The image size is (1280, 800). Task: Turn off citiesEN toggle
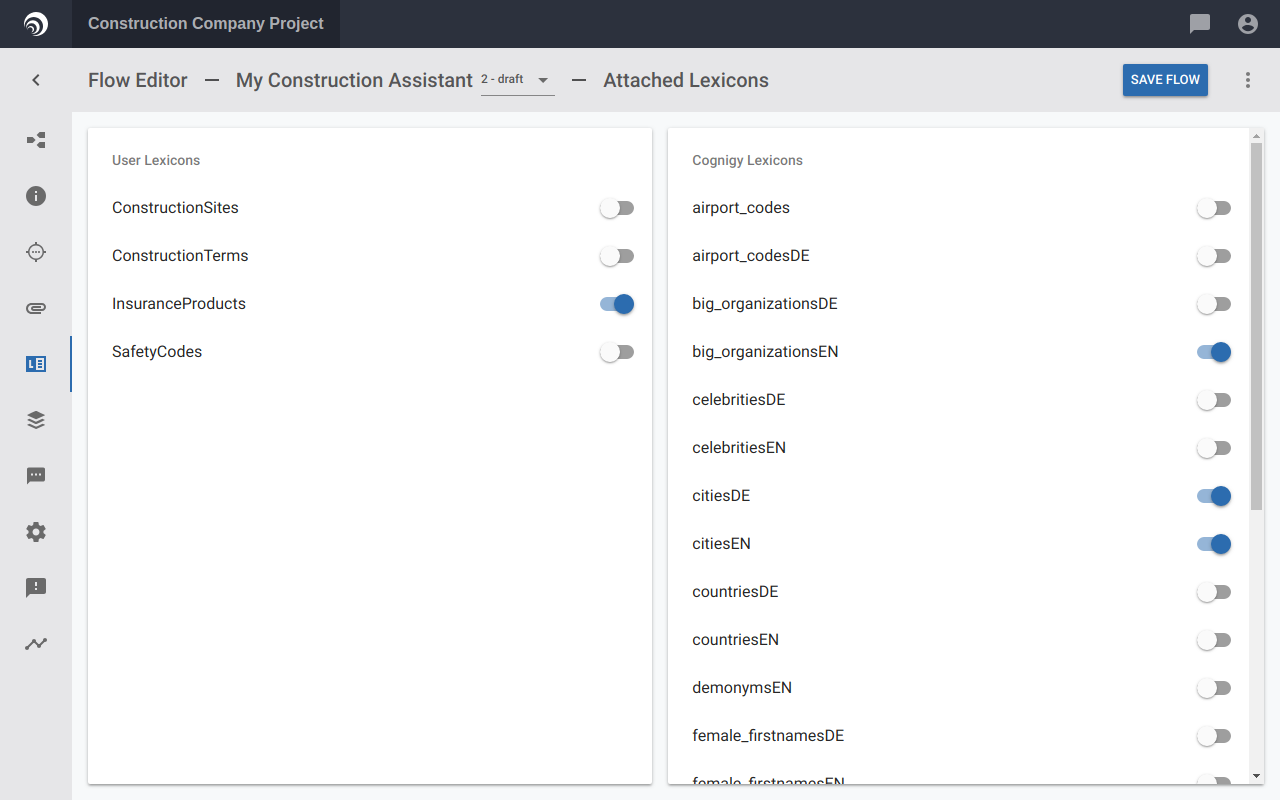pos(1214,544)
